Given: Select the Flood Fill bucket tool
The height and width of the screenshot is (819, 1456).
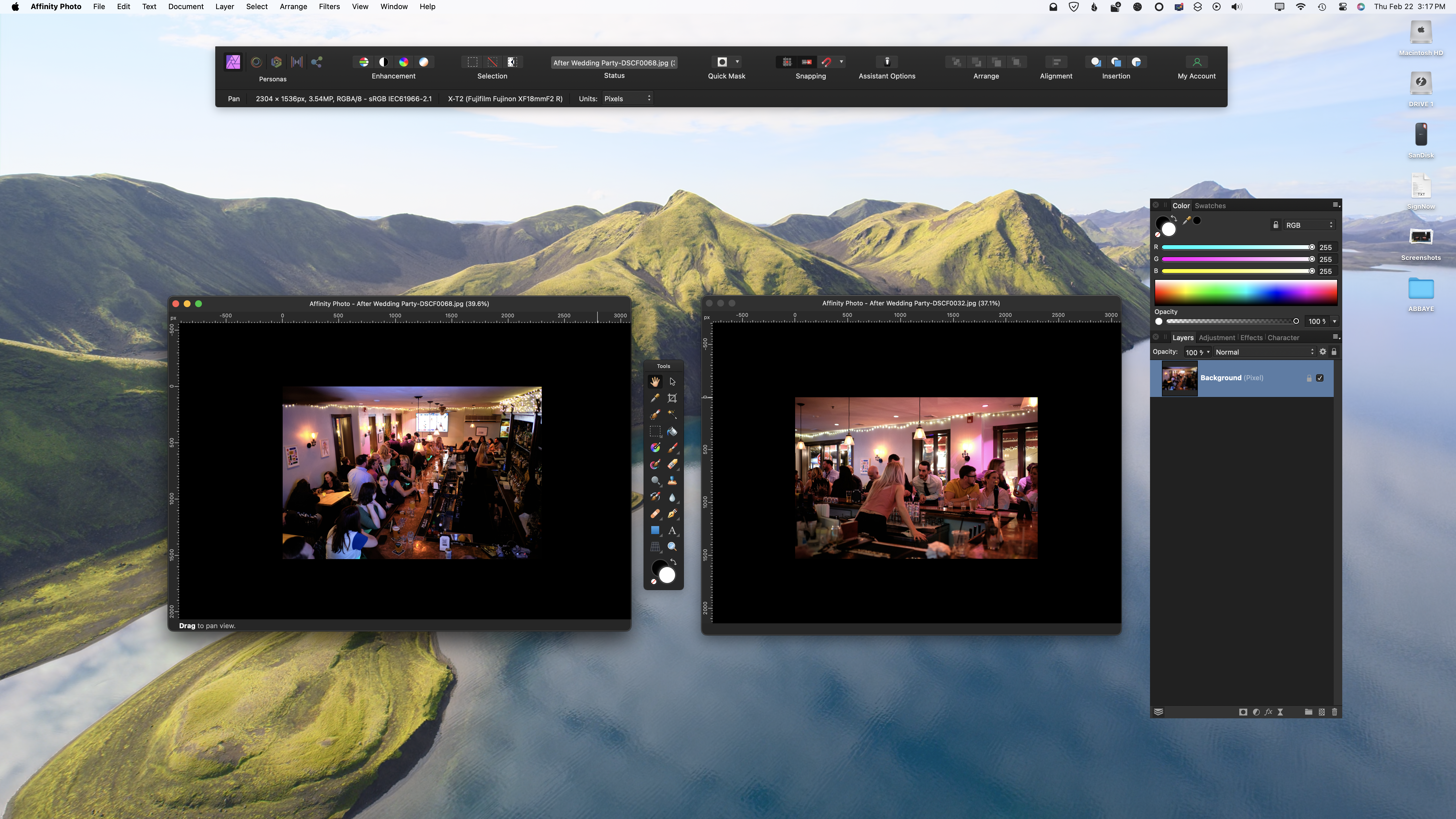Looking at the screenshot, I should pyautogui.click(x=672, y=431).
